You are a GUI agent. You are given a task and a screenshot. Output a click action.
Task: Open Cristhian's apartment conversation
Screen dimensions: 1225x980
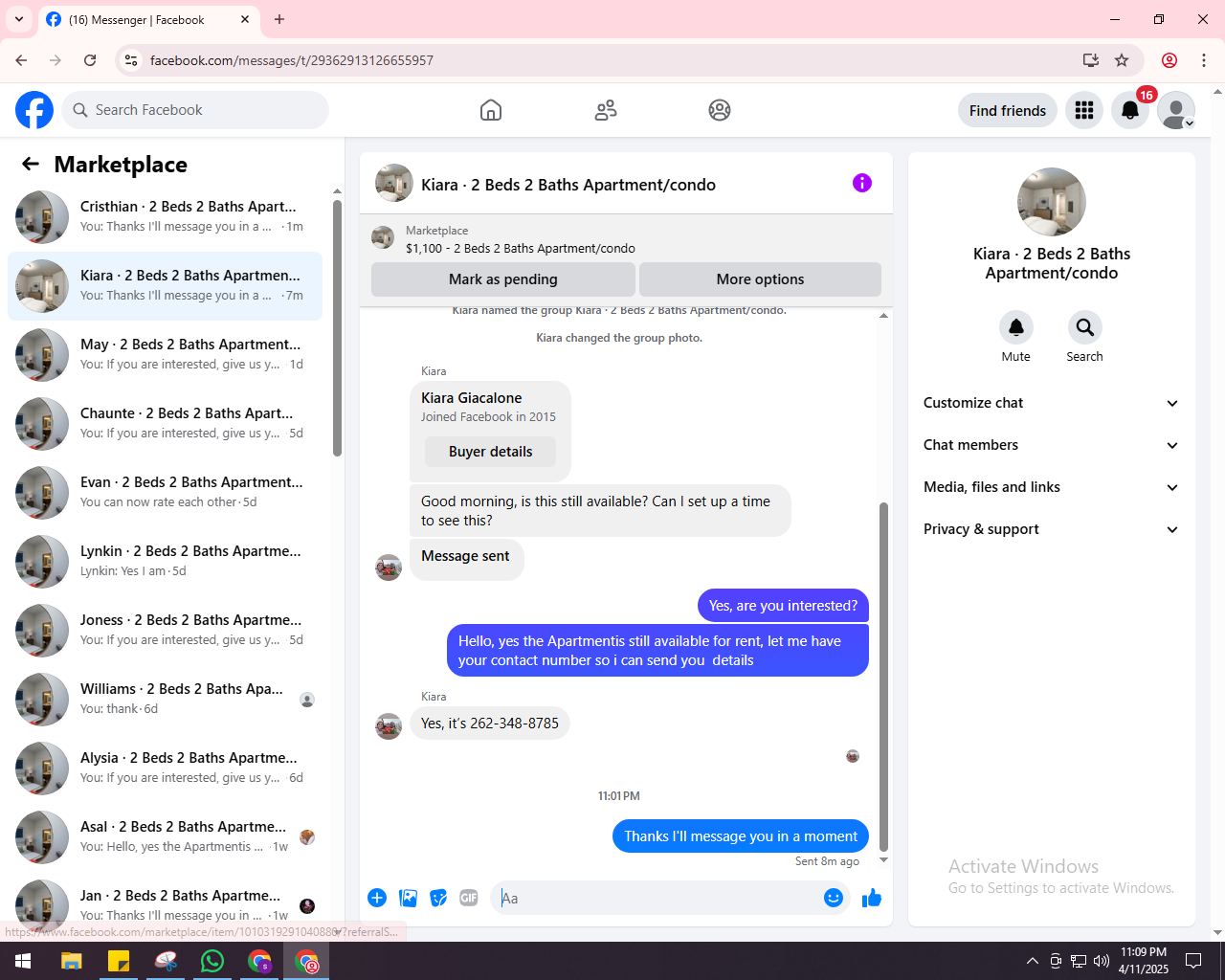165,217
